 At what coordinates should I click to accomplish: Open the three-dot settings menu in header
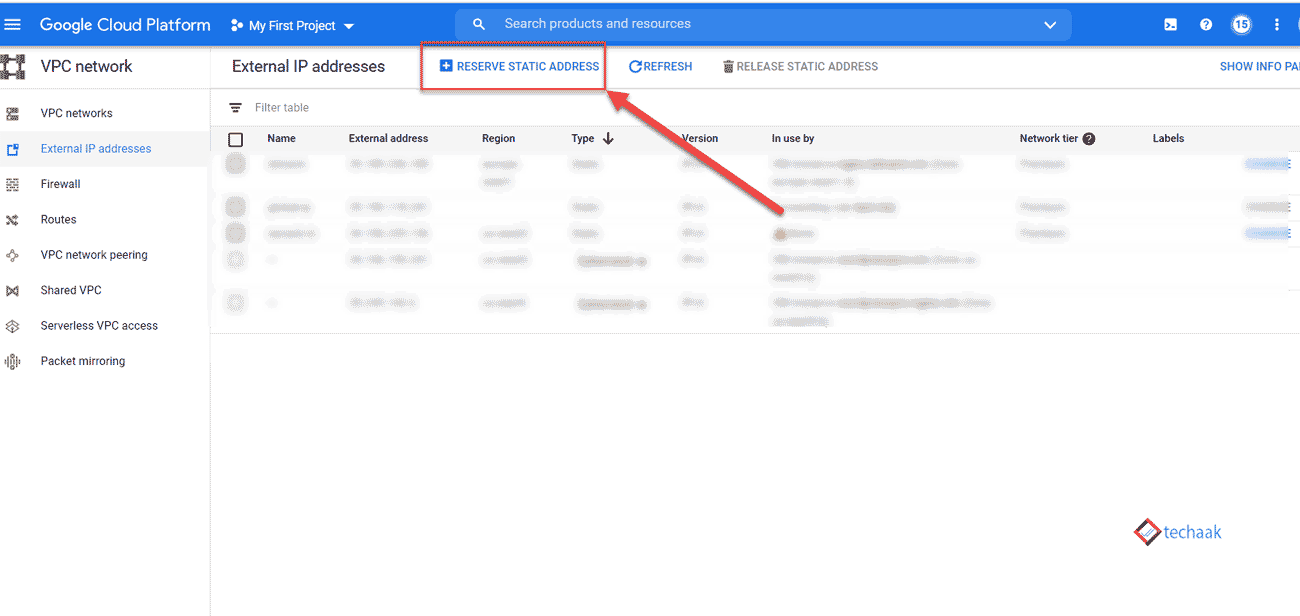pyautogui.click(x=1277, y=25)
